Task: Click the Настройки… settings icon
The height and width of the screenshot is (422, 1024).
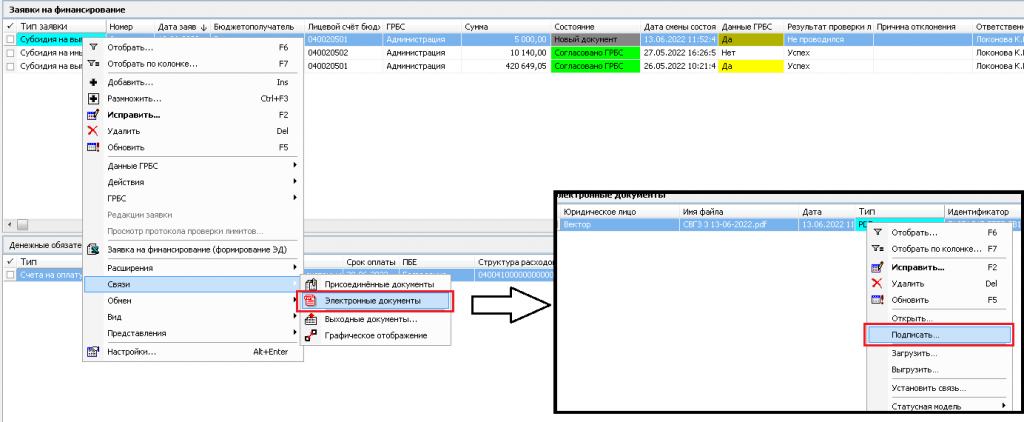Action: click(x=94, y=351)
